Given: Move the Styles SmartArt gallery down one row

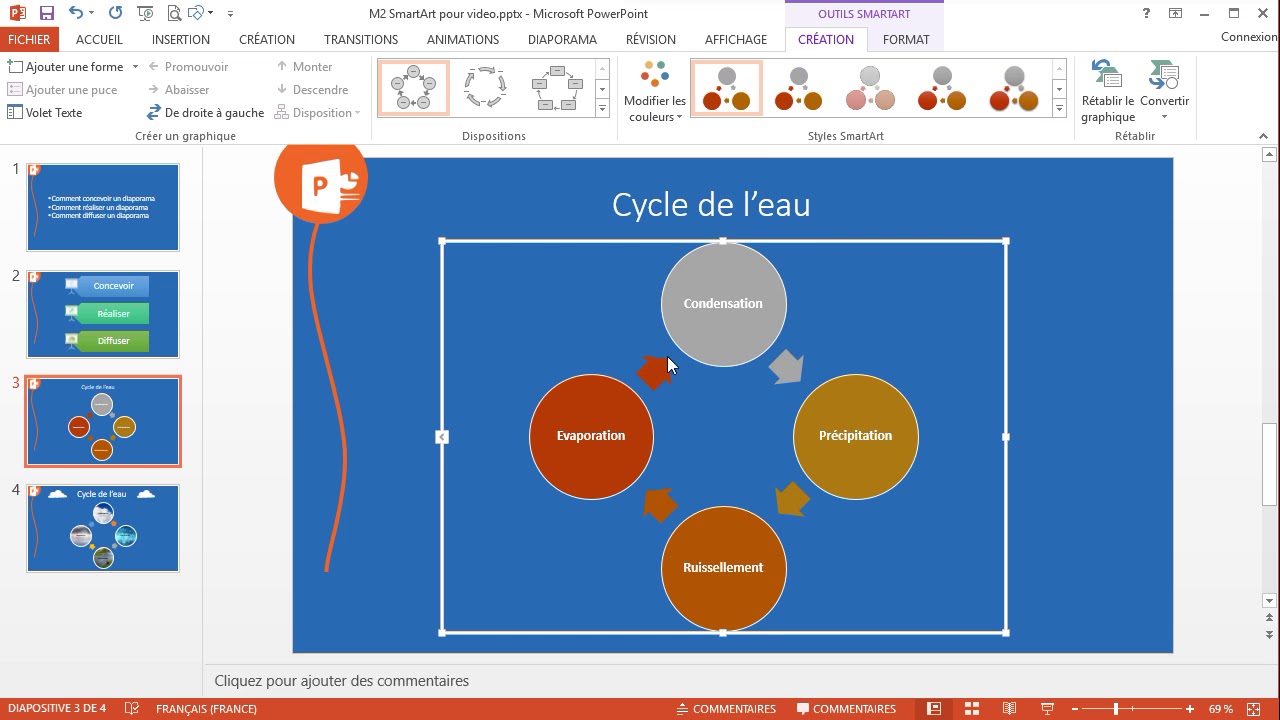Looking at the screenshot, I should click(x=1060, y=89).
